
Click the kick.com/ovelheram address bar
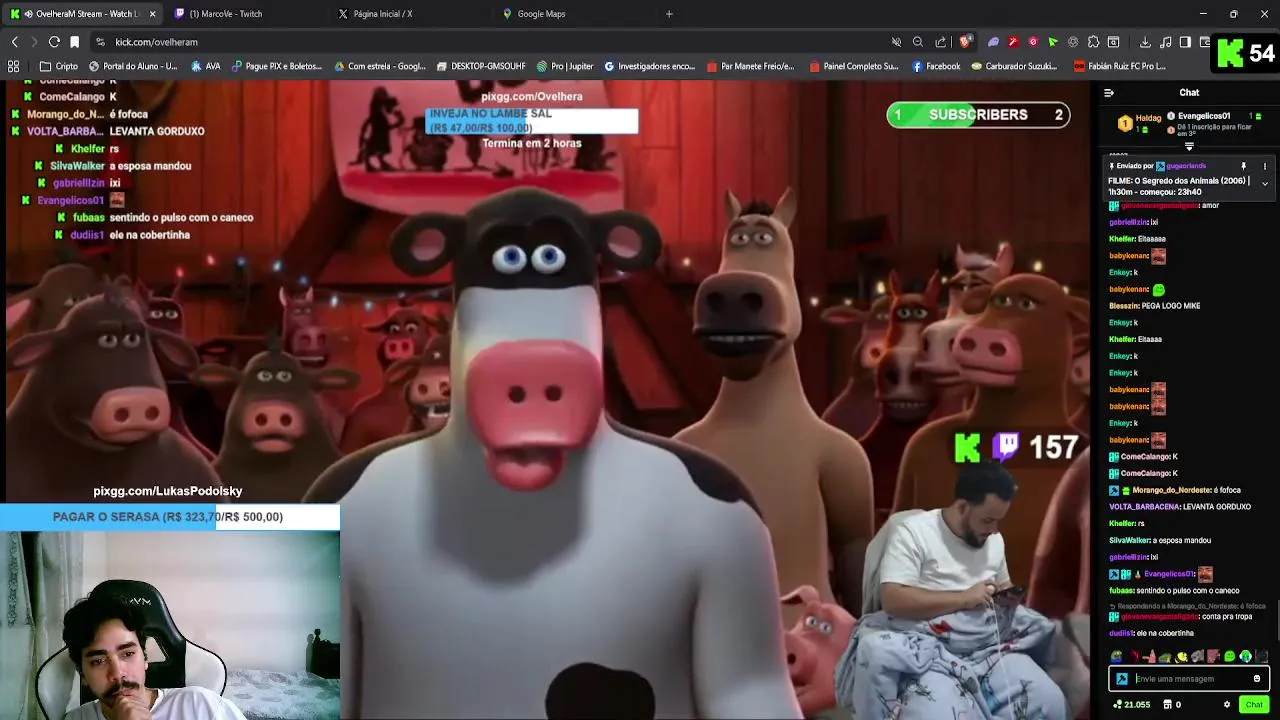coord(490,42)
